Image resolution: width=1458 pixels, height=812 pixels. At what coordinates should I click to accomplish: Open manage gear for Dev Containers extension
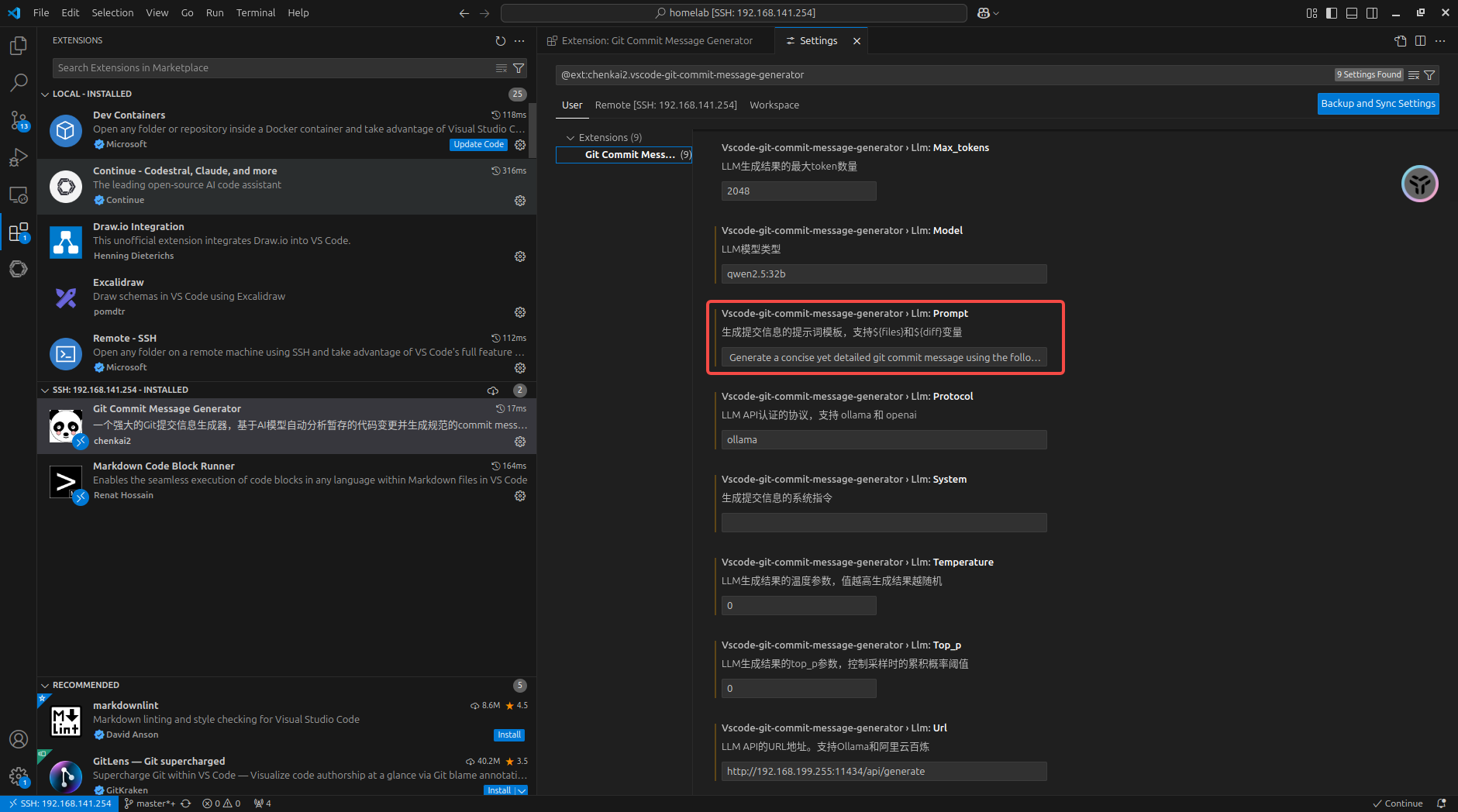click(x=520, y=145)
